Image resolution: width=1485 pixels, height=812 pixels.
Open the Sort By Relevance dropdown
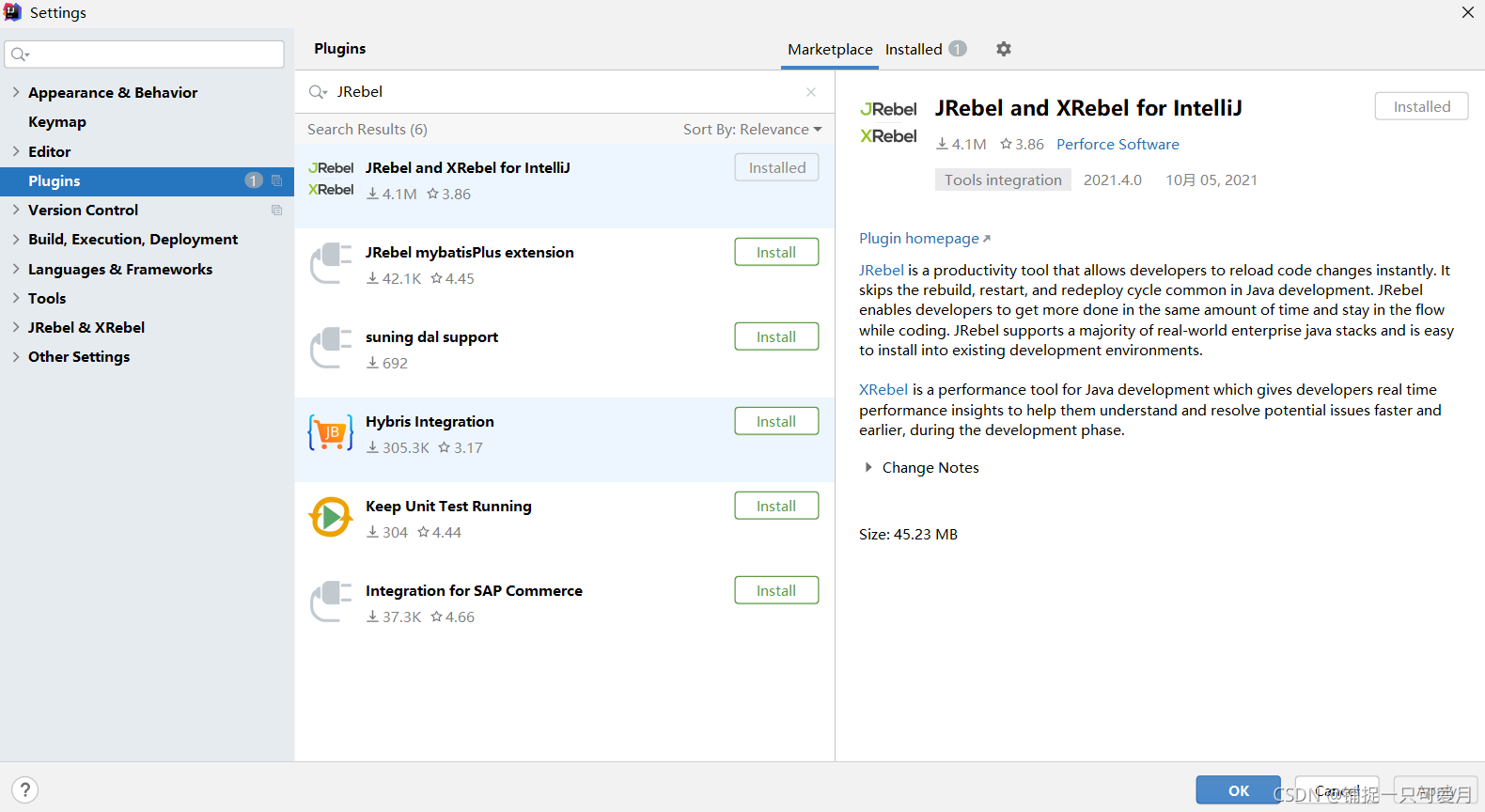(752, 130)
